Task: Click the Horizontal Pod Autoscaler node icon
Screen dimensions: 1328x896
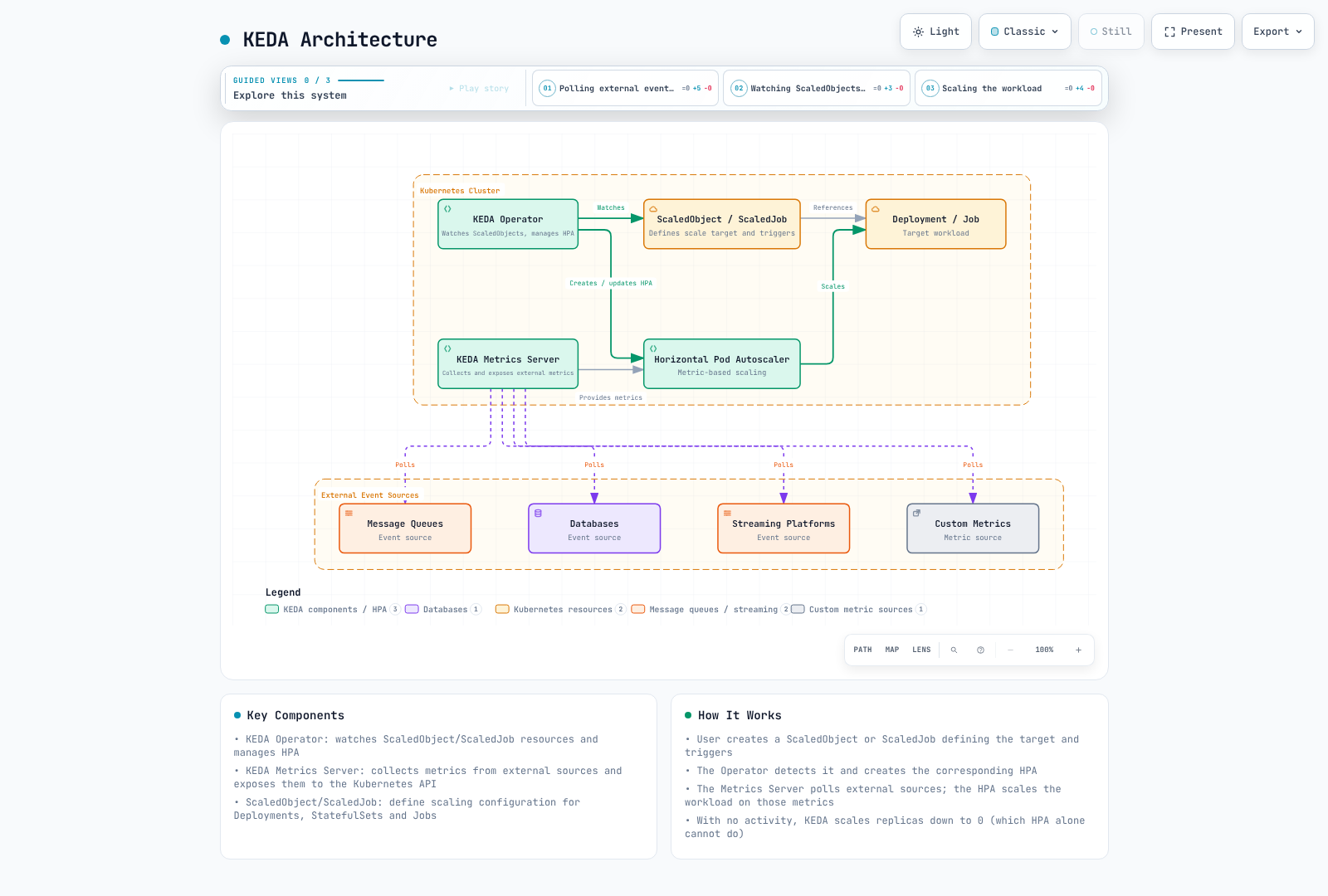Action: tap(653, 348)
